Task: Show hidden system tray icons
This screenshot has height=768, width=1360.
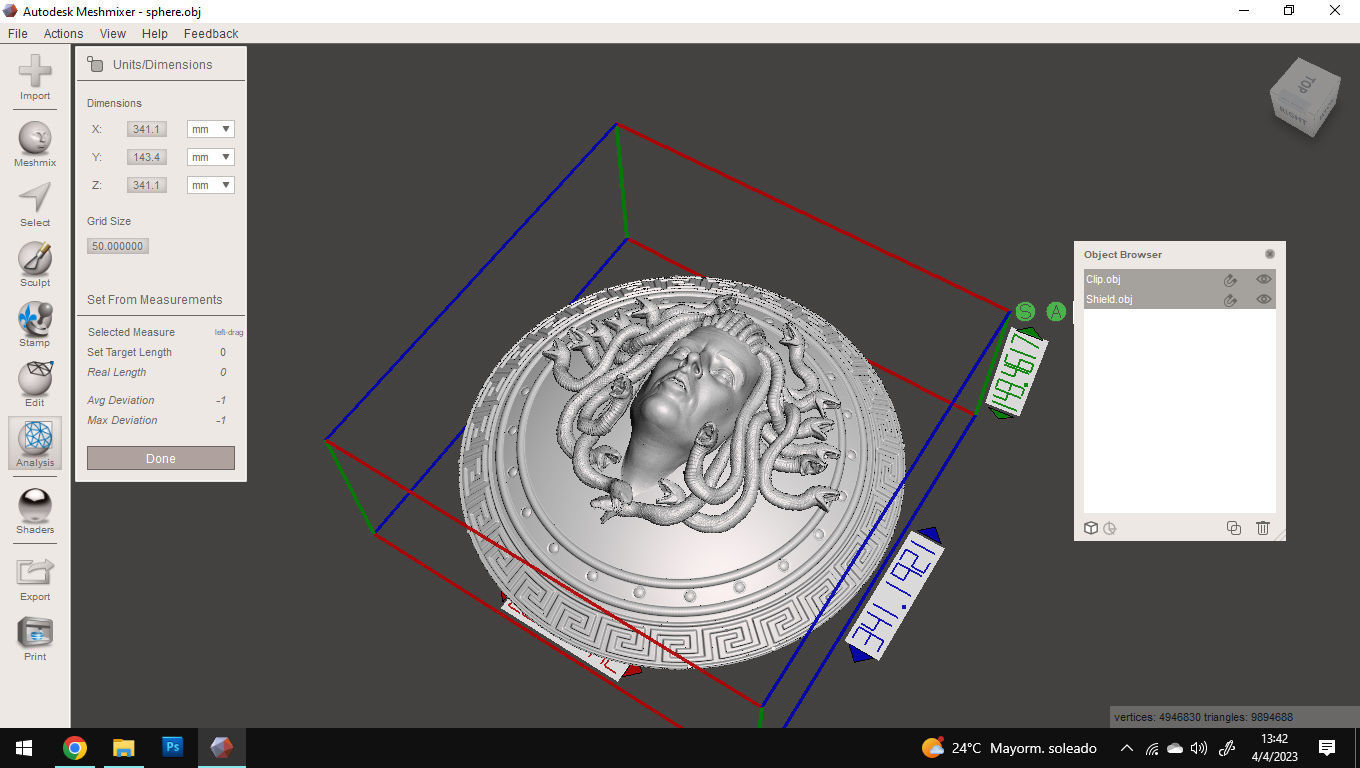Action: pos(1126,748)
